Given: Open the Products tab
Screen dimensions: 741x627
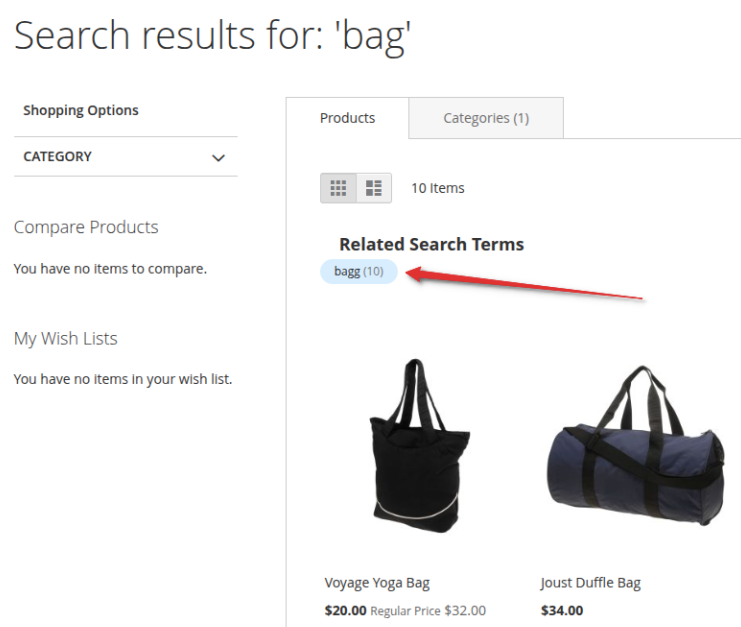Looking at the screenshot, I should pyautogui.click(x=347, y=118).
